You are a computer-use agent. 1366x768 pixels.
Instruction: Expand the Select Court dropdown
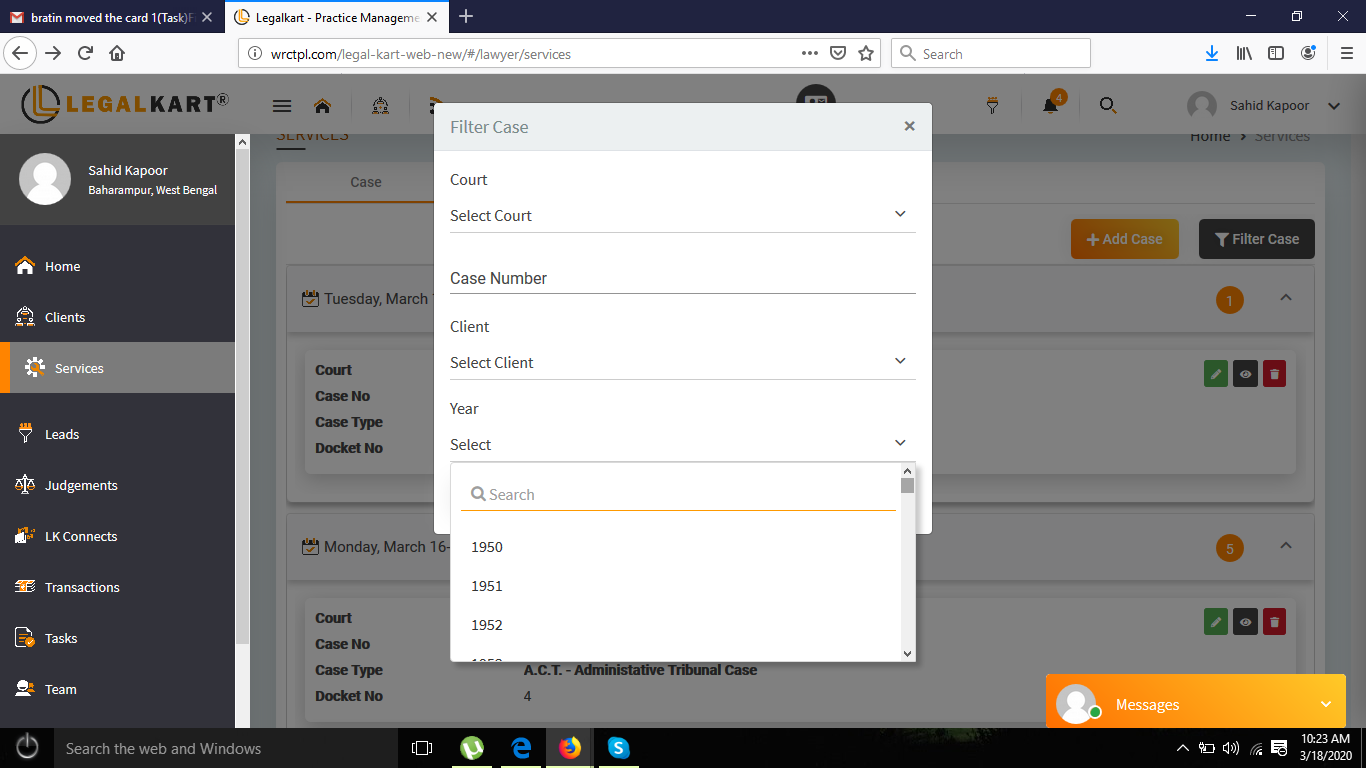point(682,216)
